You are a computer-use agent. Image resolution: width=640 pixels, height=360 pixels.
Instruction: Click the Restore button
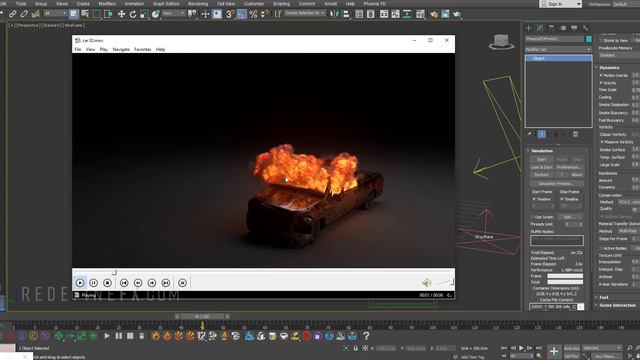point(541,175)
